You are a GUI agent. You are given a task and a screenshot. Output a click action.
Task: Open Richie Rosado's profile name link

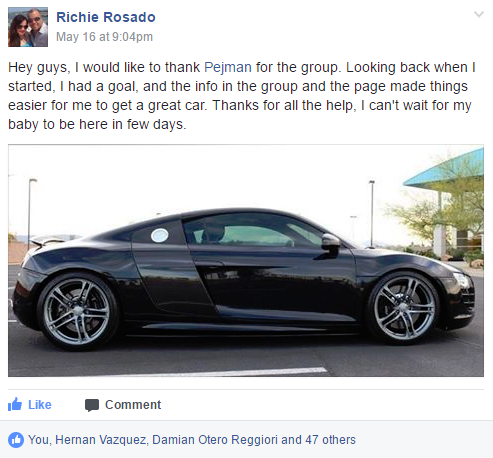pyautogui.click(x=106, y=17)
